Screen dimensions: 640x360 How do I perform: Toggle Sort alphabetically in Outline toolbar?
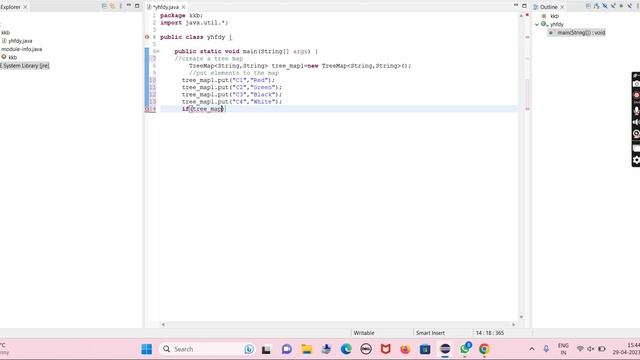pos(597,6)
